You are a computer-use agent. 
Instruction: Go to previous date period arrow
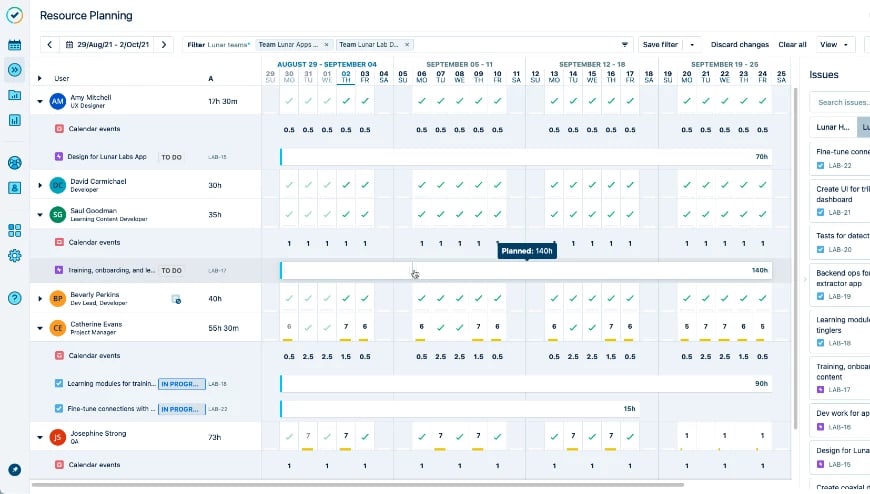[x=49, y=44]
